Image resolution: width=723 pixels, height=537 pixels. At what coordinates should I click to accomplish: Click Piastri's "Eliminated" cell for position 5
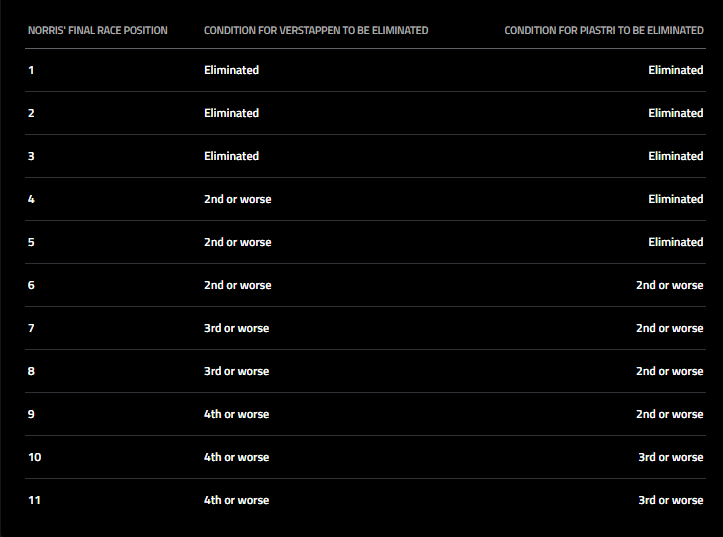675,242
